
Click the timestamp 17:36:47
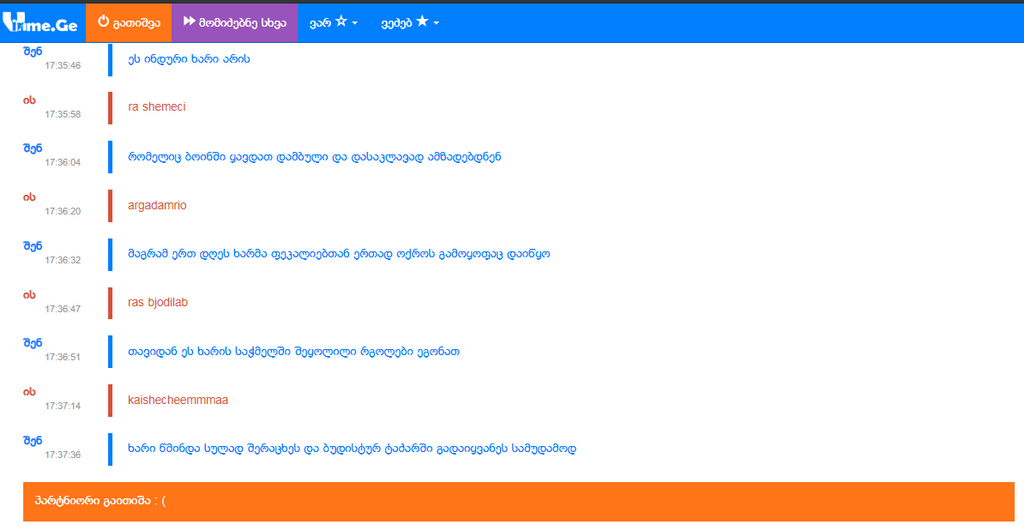pyautogui.click(x=63, y=309)
